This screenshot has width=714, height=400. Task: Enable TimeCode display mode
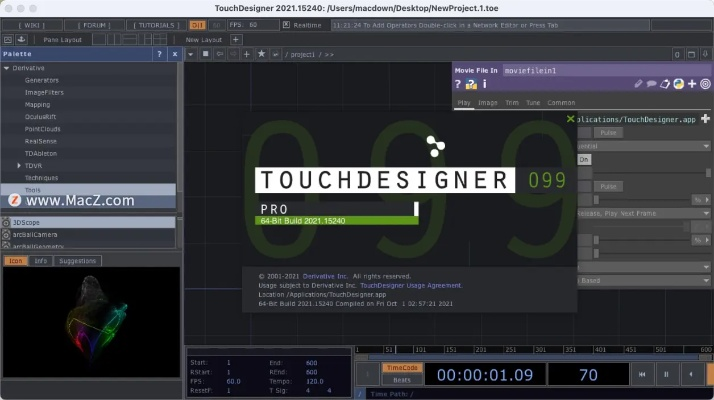point(401,368)
